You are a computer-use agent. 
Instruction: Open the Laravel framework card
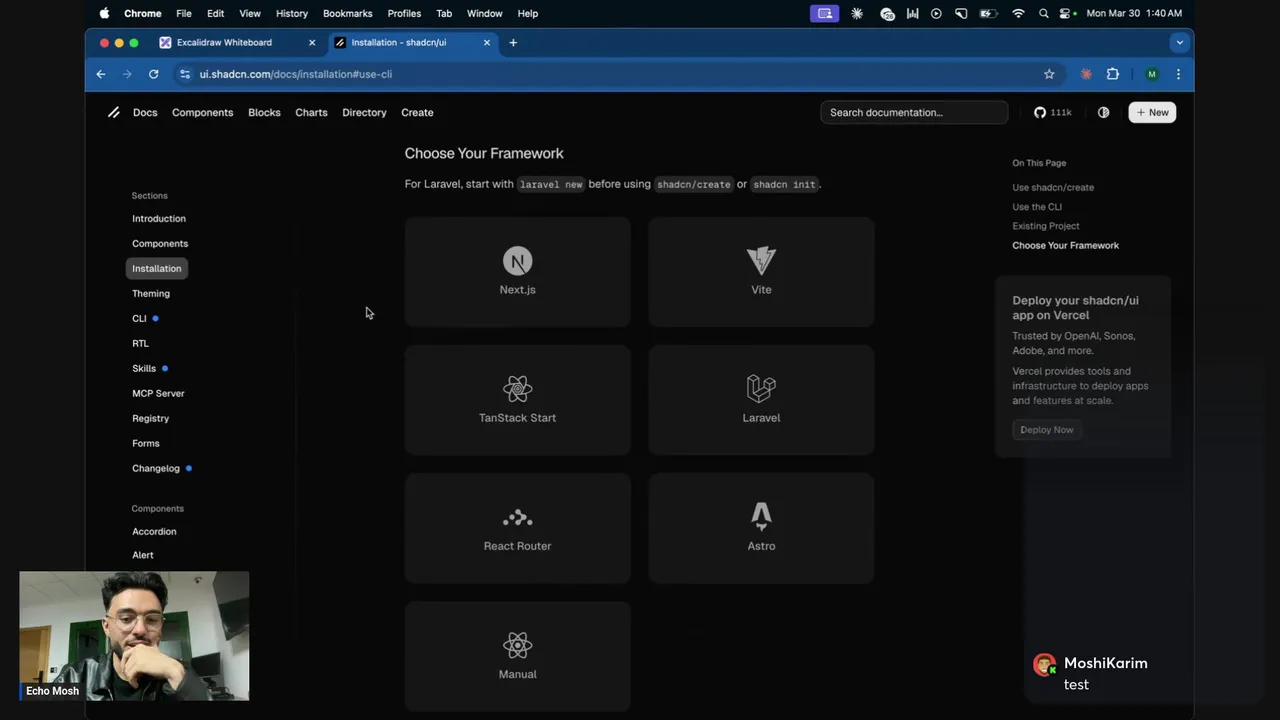pyautogui.click(x=761, y=399)
